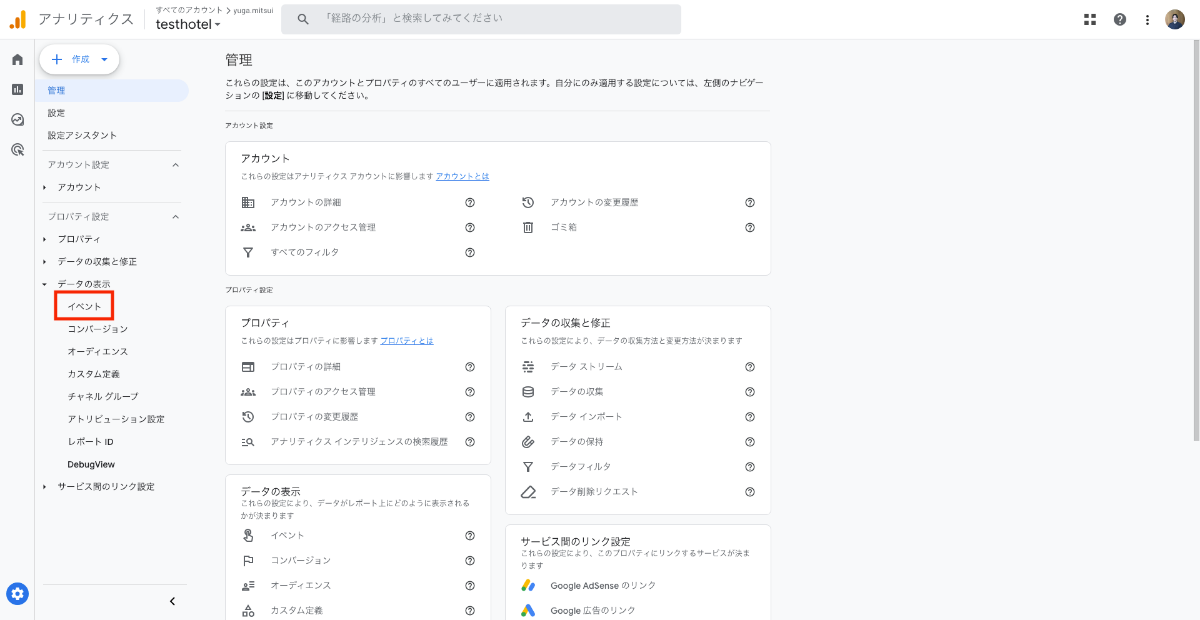Click the アカウントとは link
This screenshot has width=1200, height=620.
click(x=462, y=176)
